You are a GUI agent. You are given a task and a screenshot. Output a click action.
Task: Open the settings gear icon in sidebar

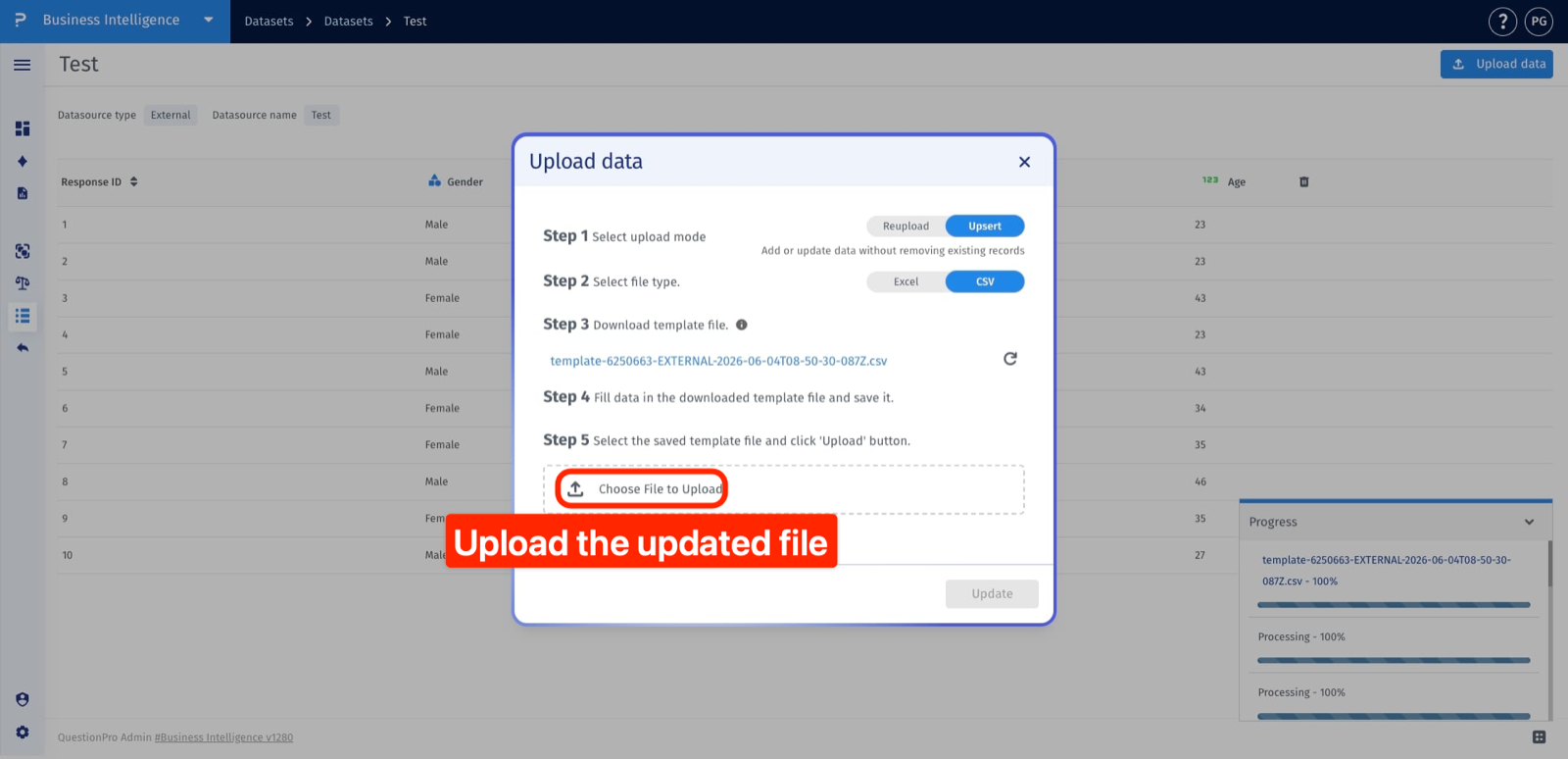(22, 732)
